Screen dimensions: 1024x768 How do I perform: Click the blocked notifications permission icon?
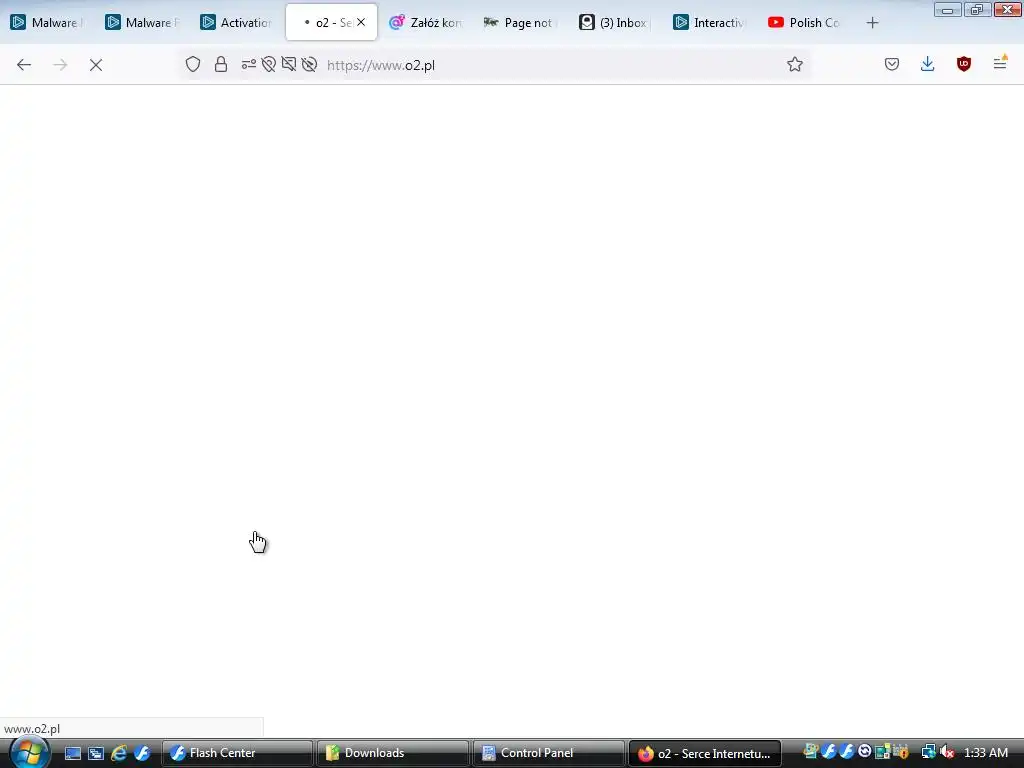pyautogui.click(x=289, y=64)
